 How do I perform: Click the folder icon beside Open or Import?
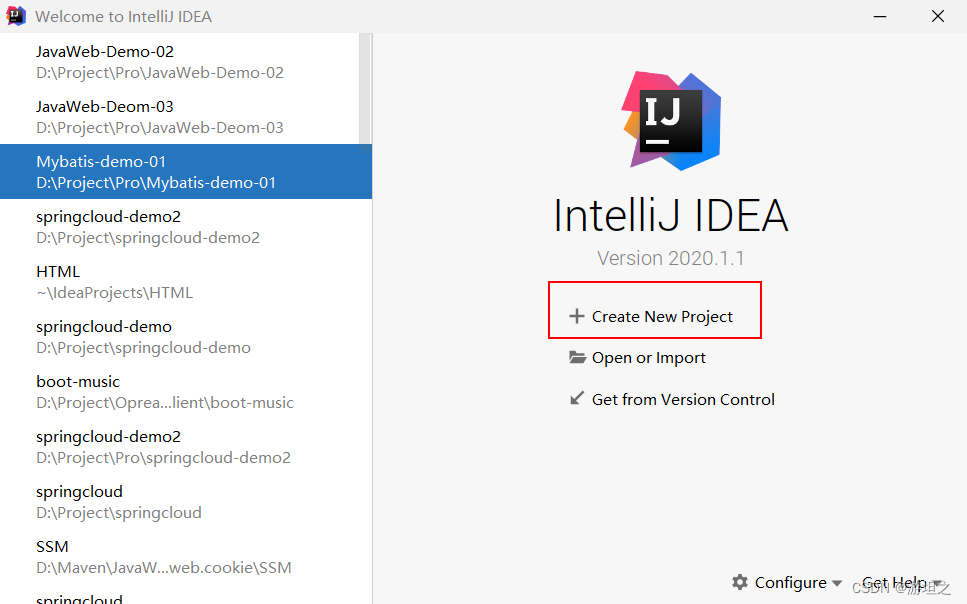(x=577, y=357)
